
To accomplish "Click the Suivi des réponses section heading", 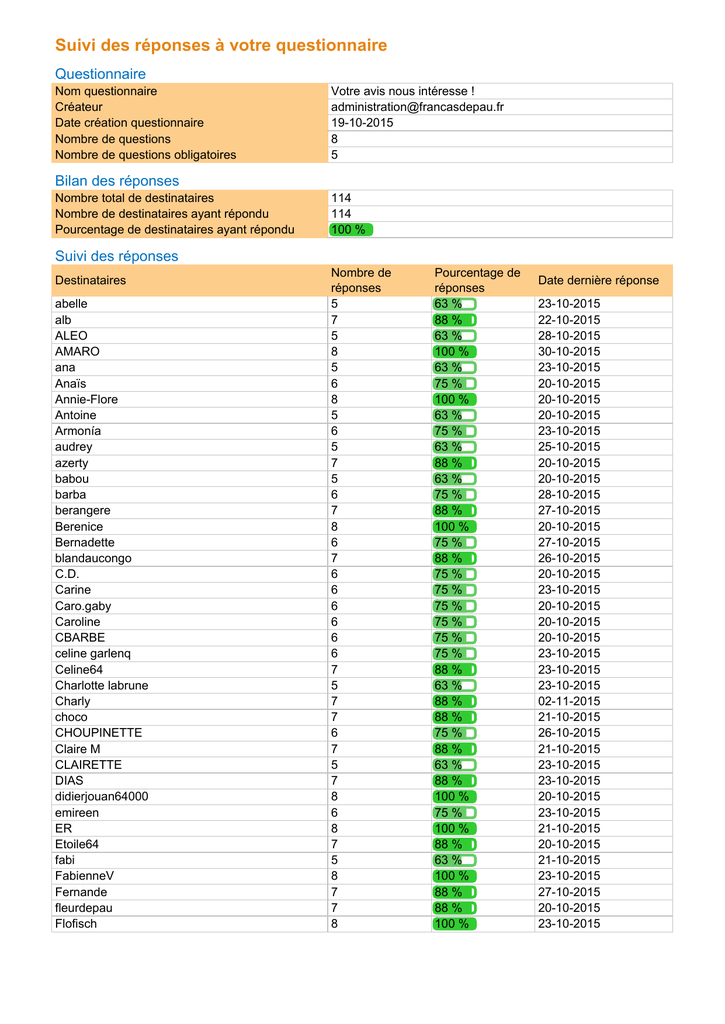I will point(116,256).
